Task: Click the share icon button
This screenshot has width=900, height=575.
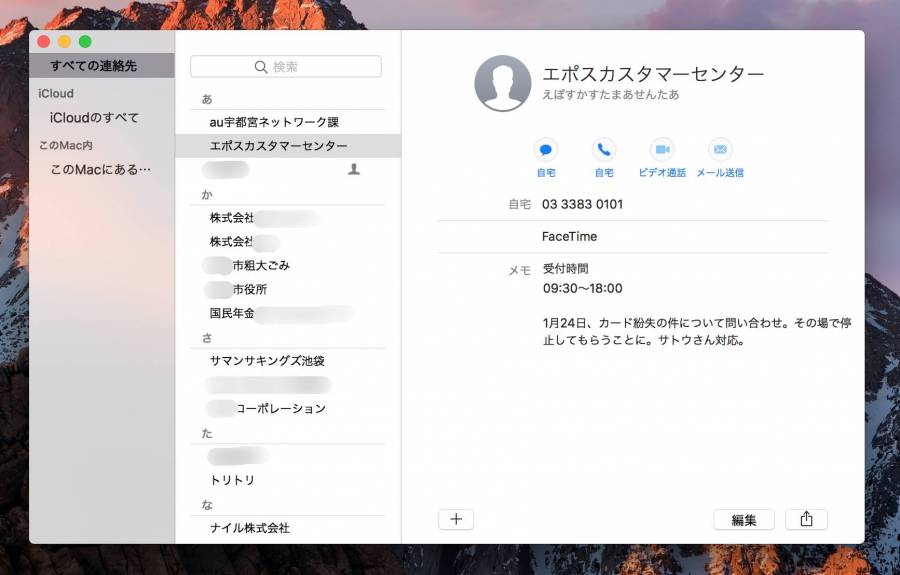Action: click(806, 519)
